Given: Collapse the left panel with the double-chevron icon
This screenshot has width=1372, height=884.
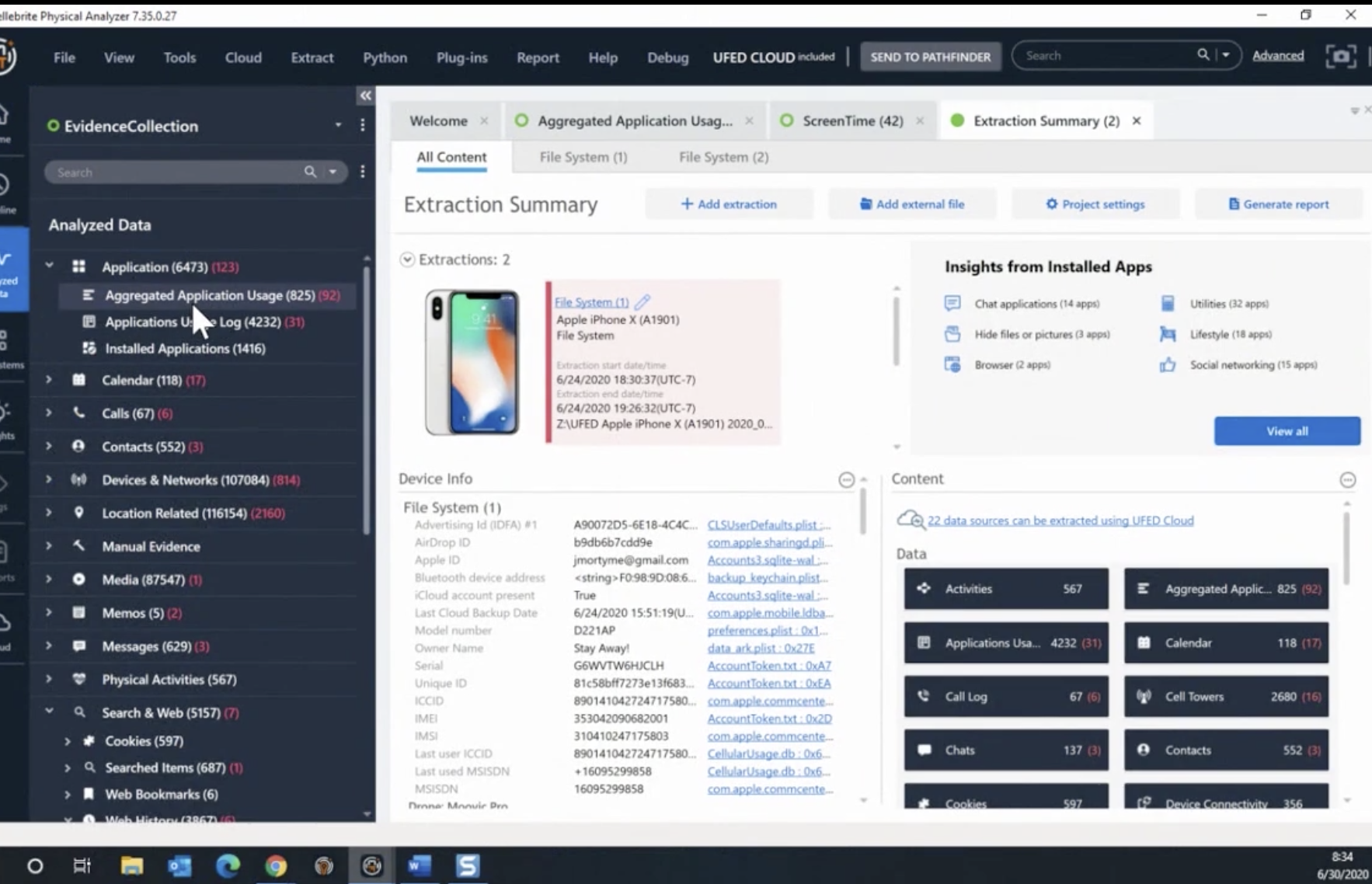Looking at the screenshot, I should 365,96.
